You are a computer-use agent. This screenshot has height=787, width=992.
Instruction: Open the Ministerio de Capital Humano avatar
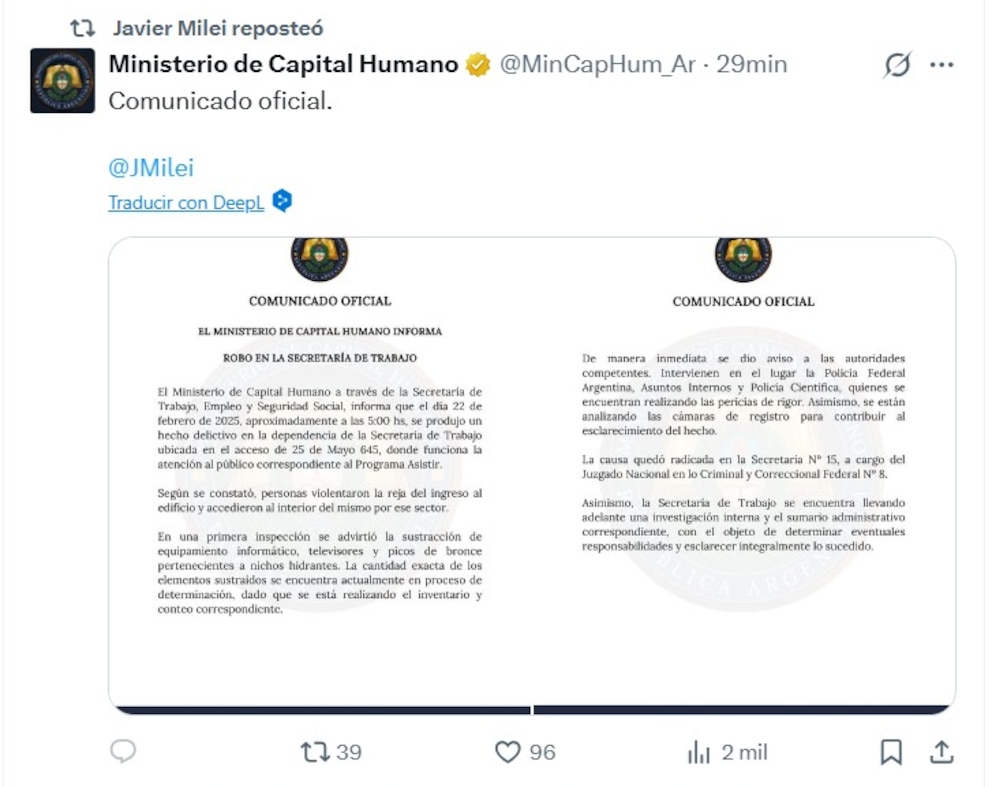[62, 80]
